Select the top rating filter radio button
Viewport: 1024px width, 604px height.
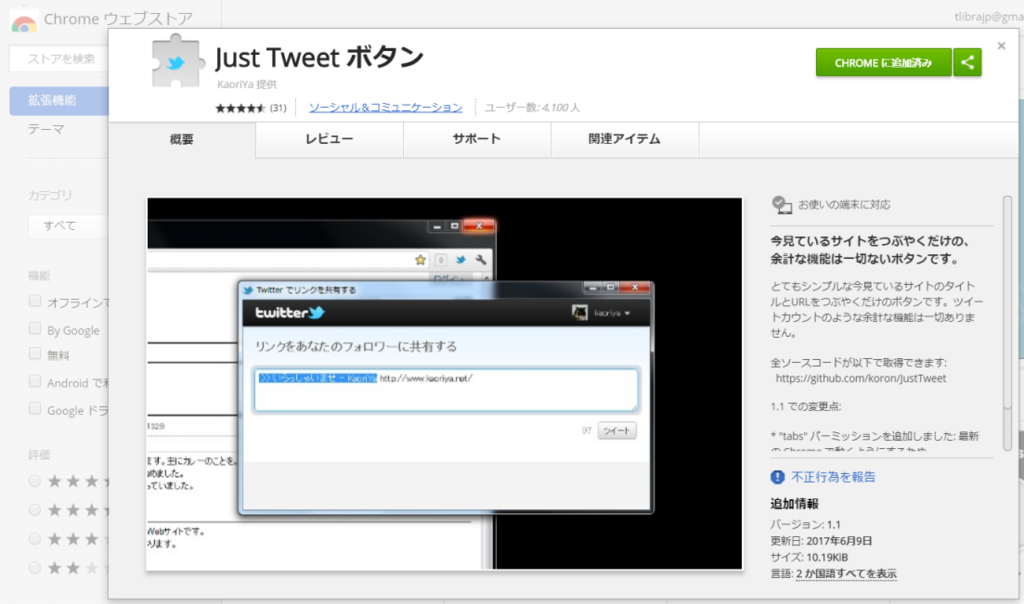click(35, 481)
